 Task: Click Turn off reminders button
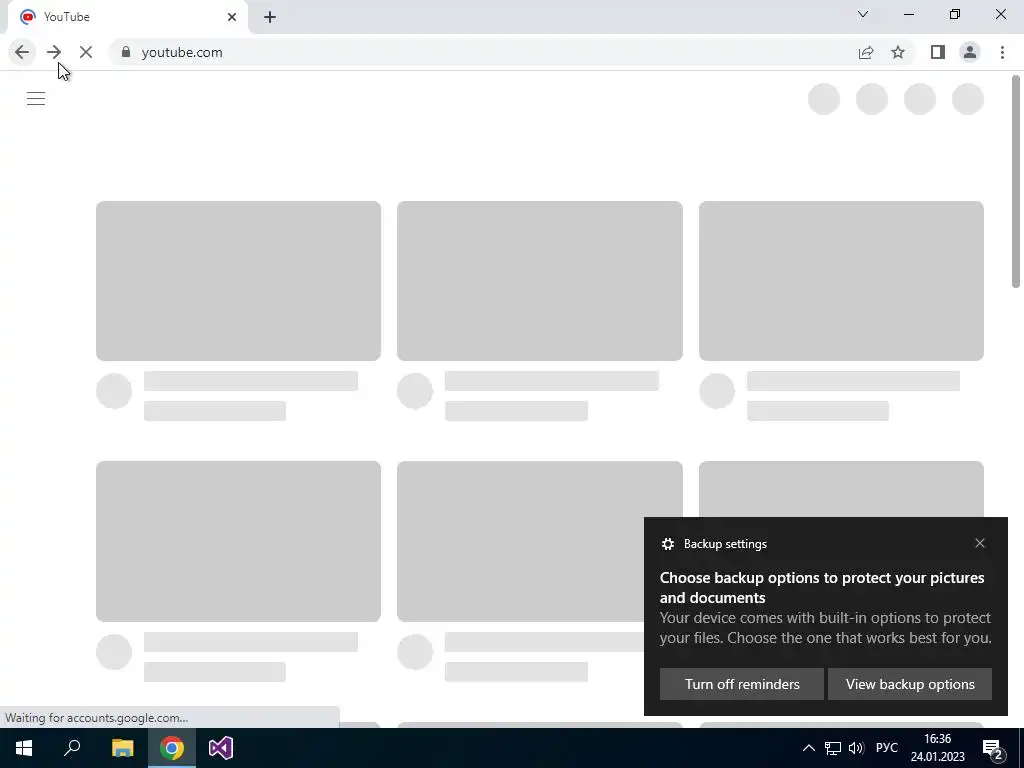point(742,684)
